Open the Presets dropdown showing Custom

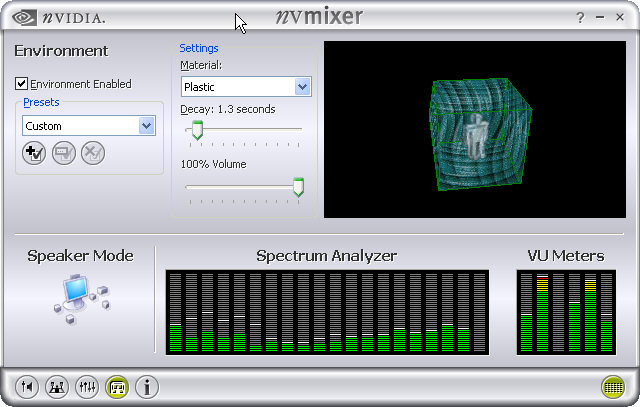(89, 126)
